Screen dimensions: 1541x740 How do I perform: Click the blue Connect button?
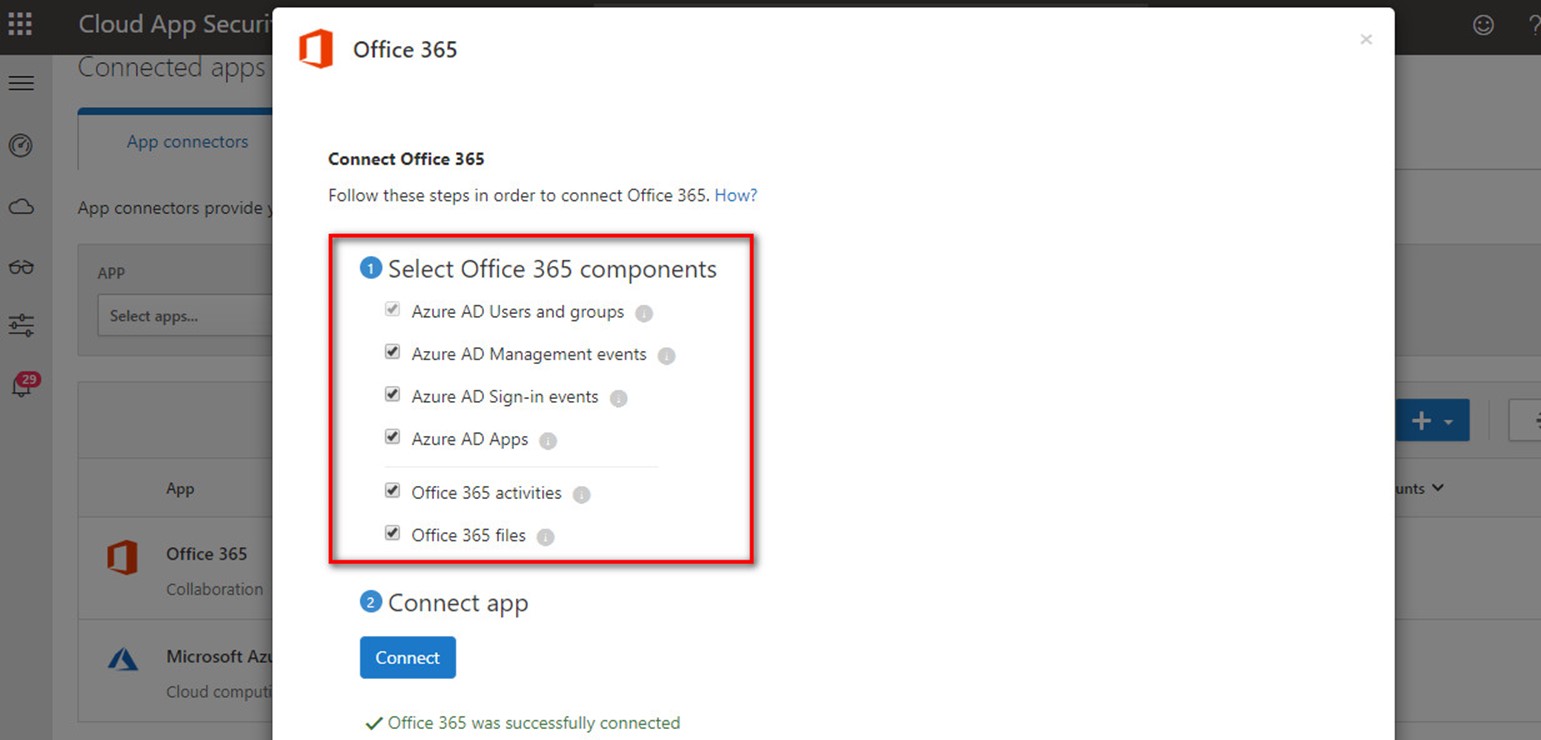pyautogui.click(x=408, y=658)
